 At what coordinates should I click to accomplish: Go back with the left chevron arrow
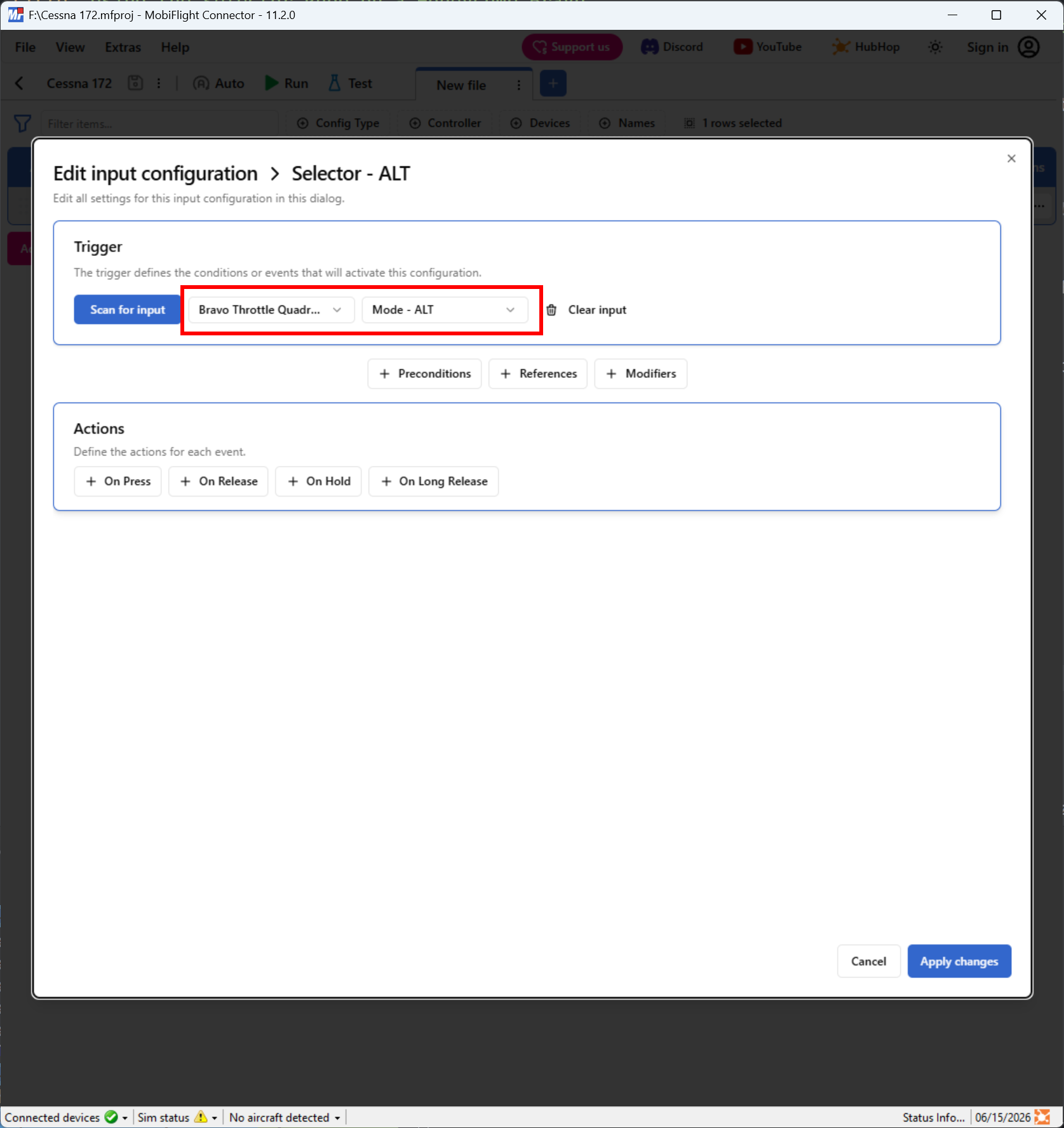pos(19,83)
